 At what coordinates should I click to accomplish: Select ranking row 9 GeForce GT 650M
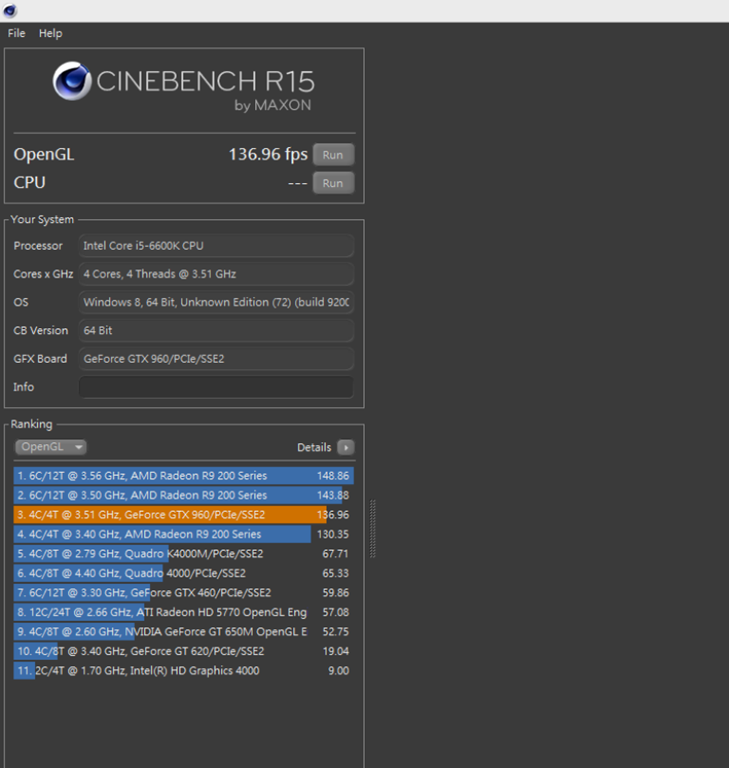coord(184,632)
